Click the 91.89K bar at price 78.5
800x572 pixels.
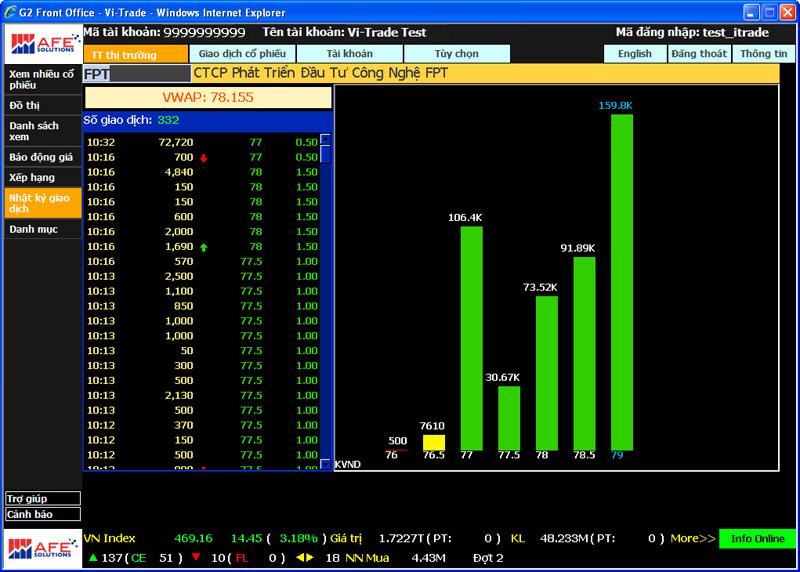click(x=584, y=354)
